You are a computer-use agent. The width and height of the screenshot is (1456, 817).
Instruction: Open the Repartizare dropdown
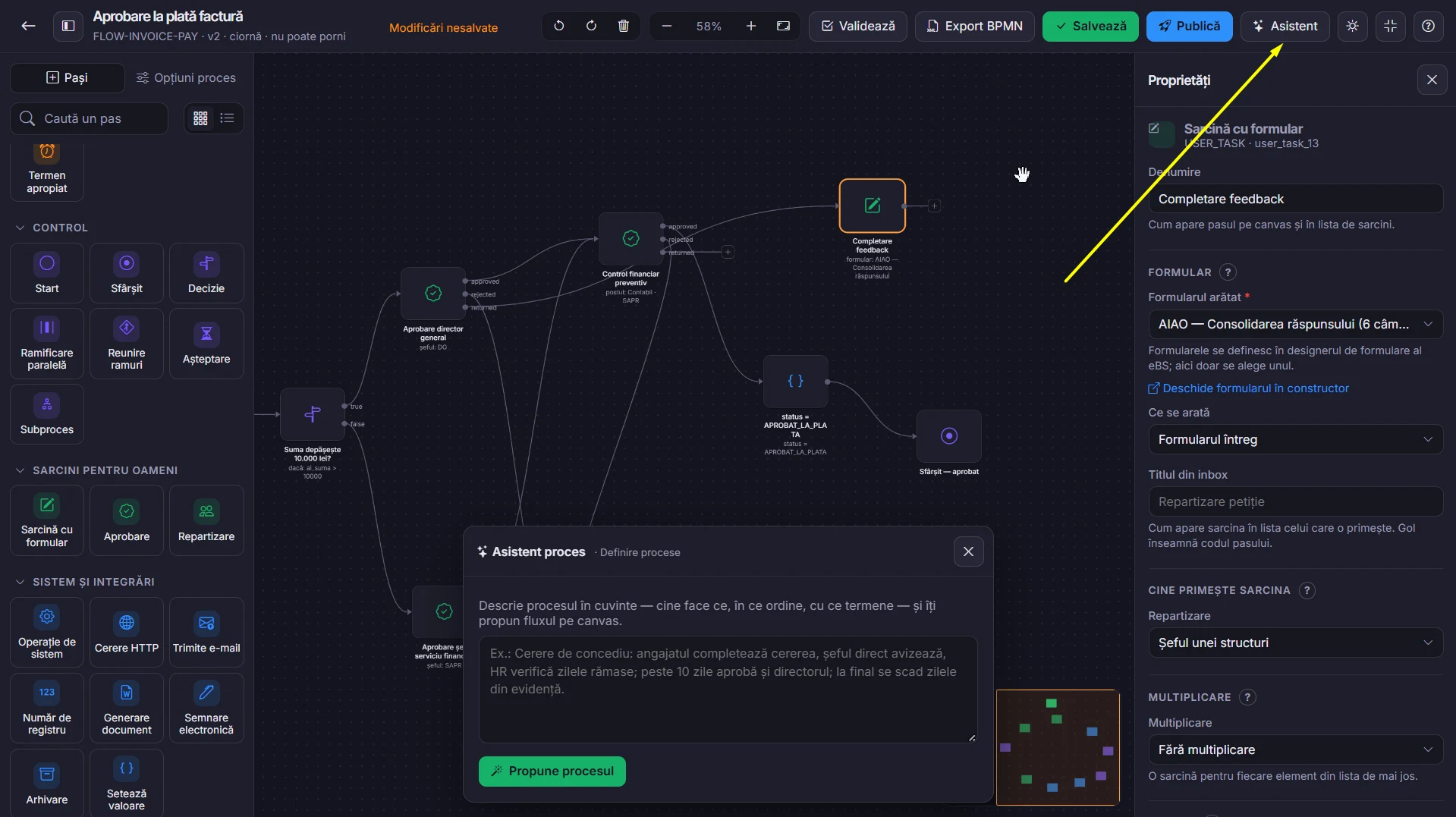(x=1295, y=643)
